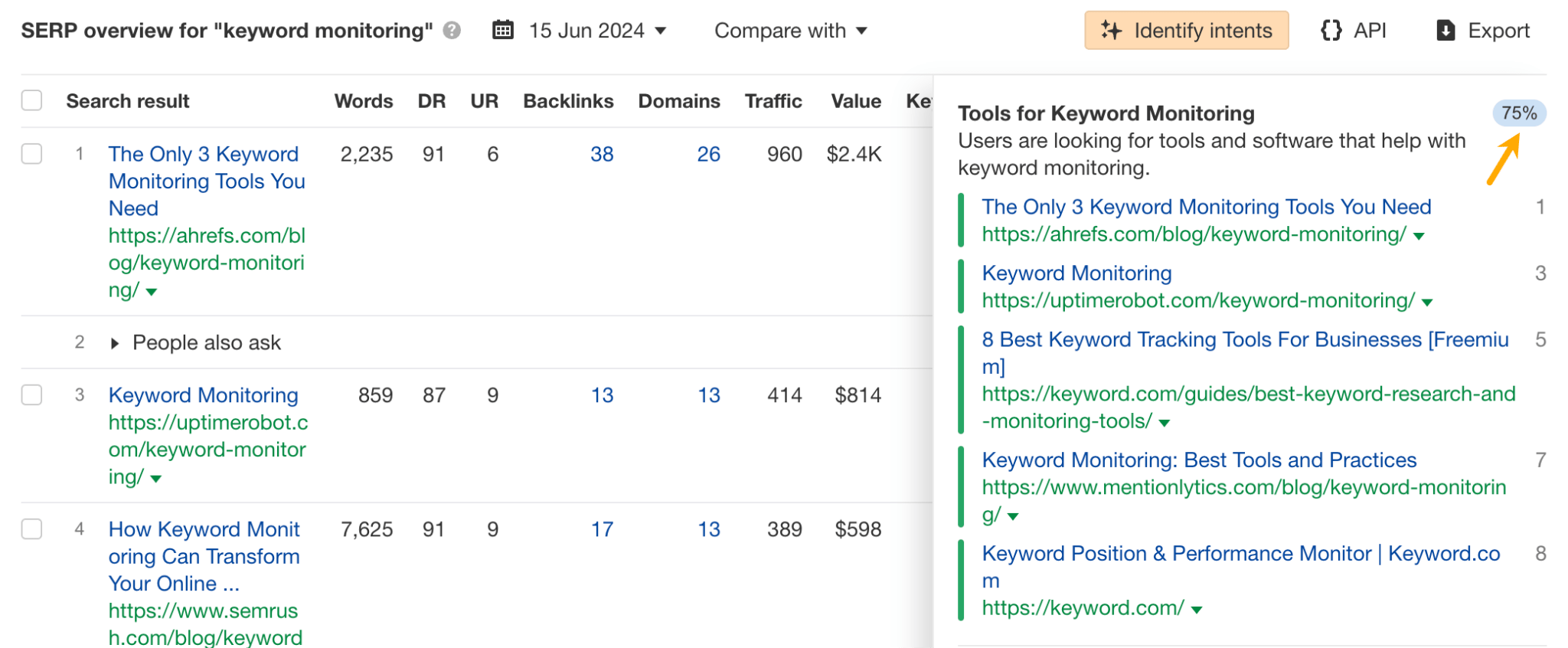
Task: Click the 'Tools for Keyword Monitoring' heading
Action: pyautogui.click(x=1106, y=113)
